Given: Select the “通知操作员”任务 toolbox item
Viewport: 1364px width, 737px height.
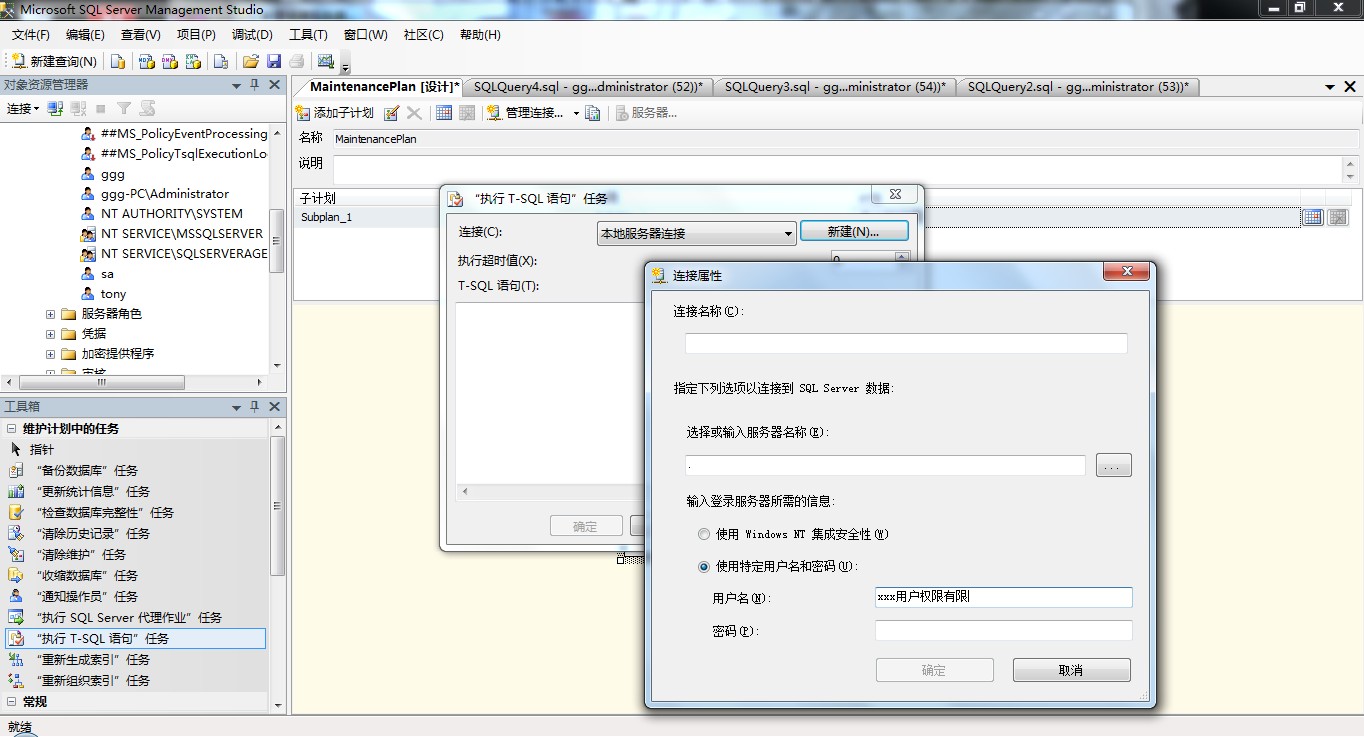Looking at the screenshot, I should (135, 596).
